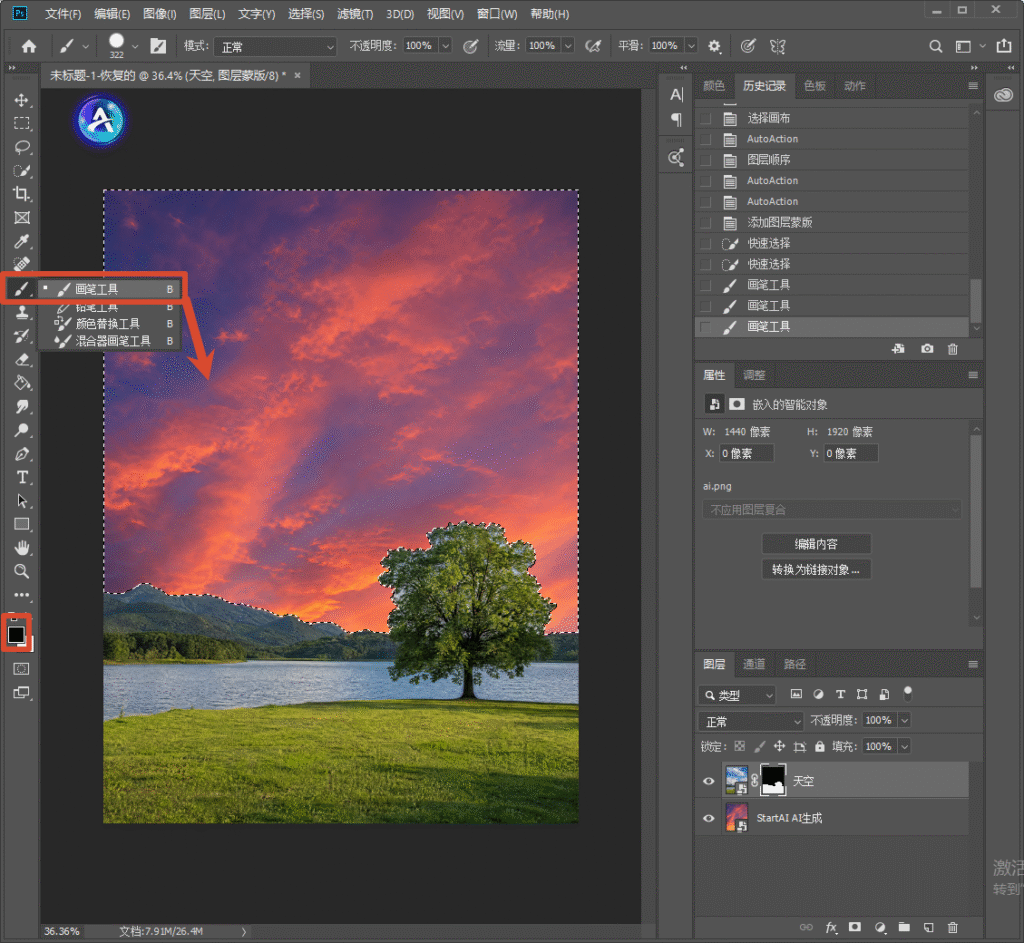Choose 颜色替换工具 from the flyout
This screenshot has height=943, width=1024.
tap(109, 324)
